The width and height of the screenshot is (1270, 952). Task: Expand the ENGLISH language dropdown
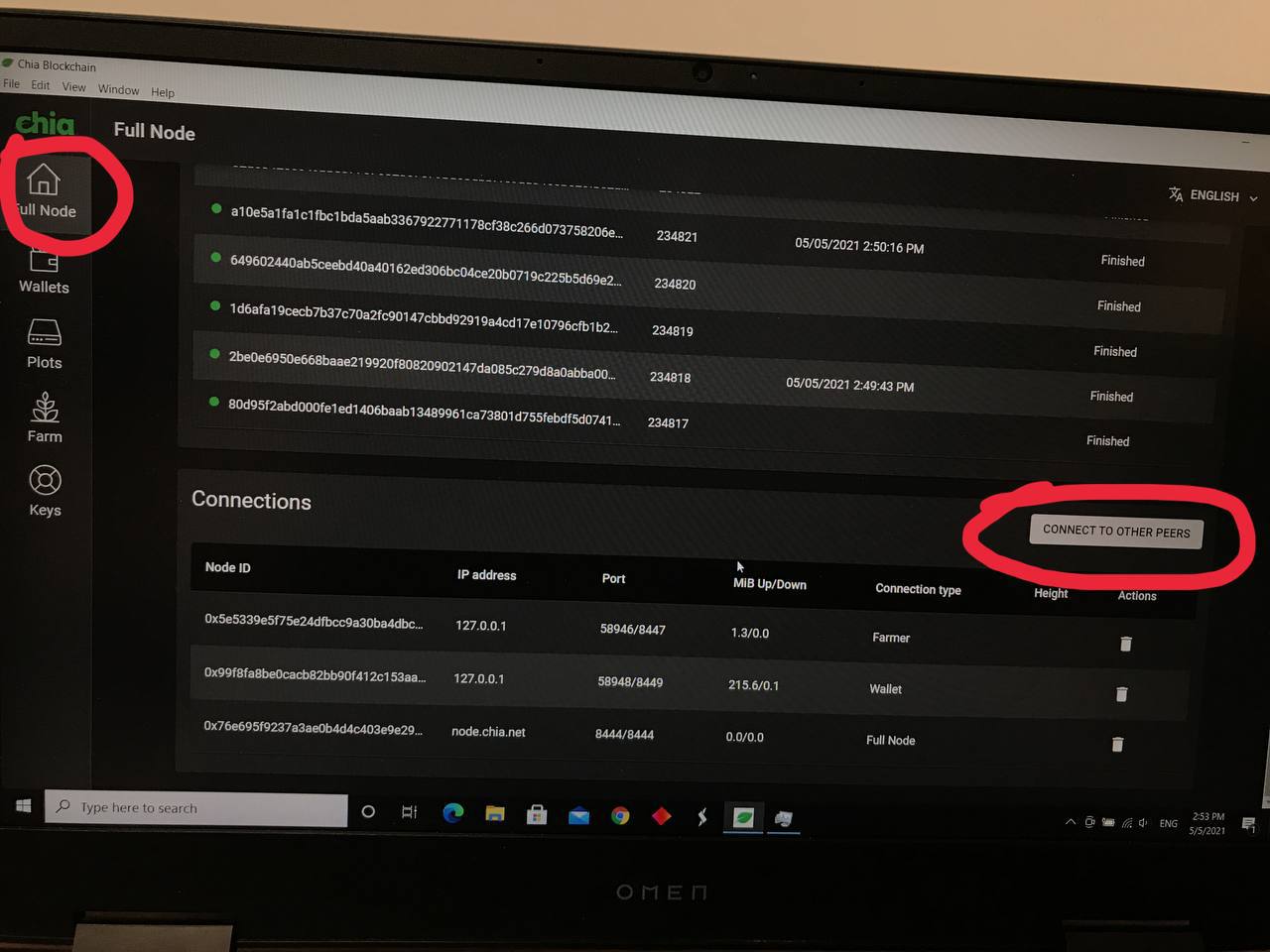[1213, 196]
